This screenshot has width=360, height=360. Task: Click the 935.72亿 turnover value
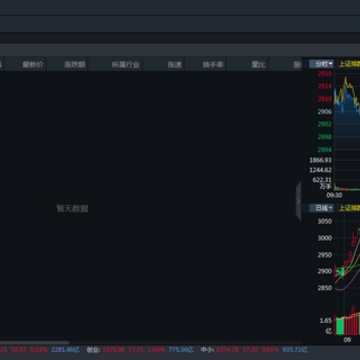tap(295, 350)
